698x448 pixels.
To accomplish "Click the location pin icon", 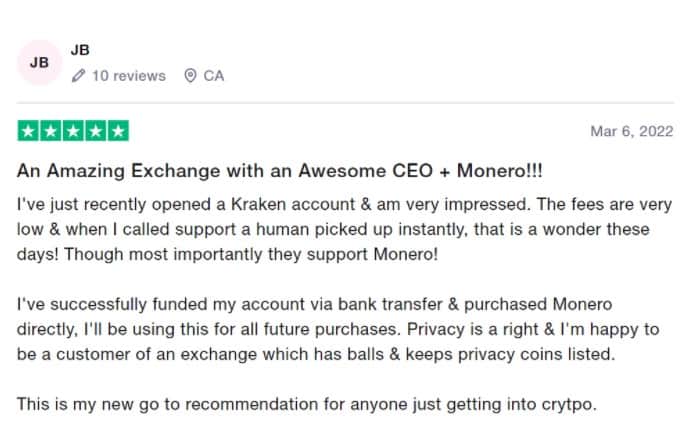I will point(190,76).
